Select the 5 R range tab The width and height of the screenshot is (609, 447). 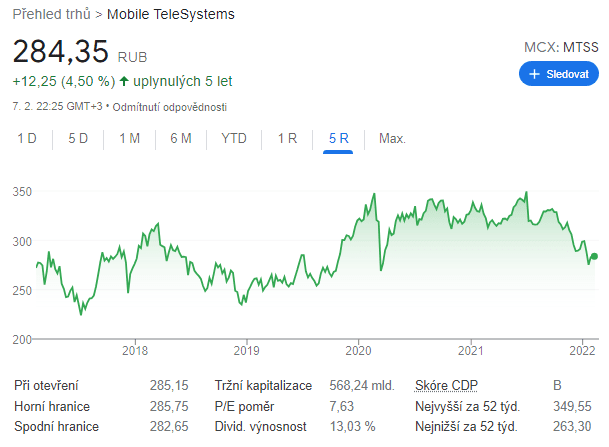point(338,138)
